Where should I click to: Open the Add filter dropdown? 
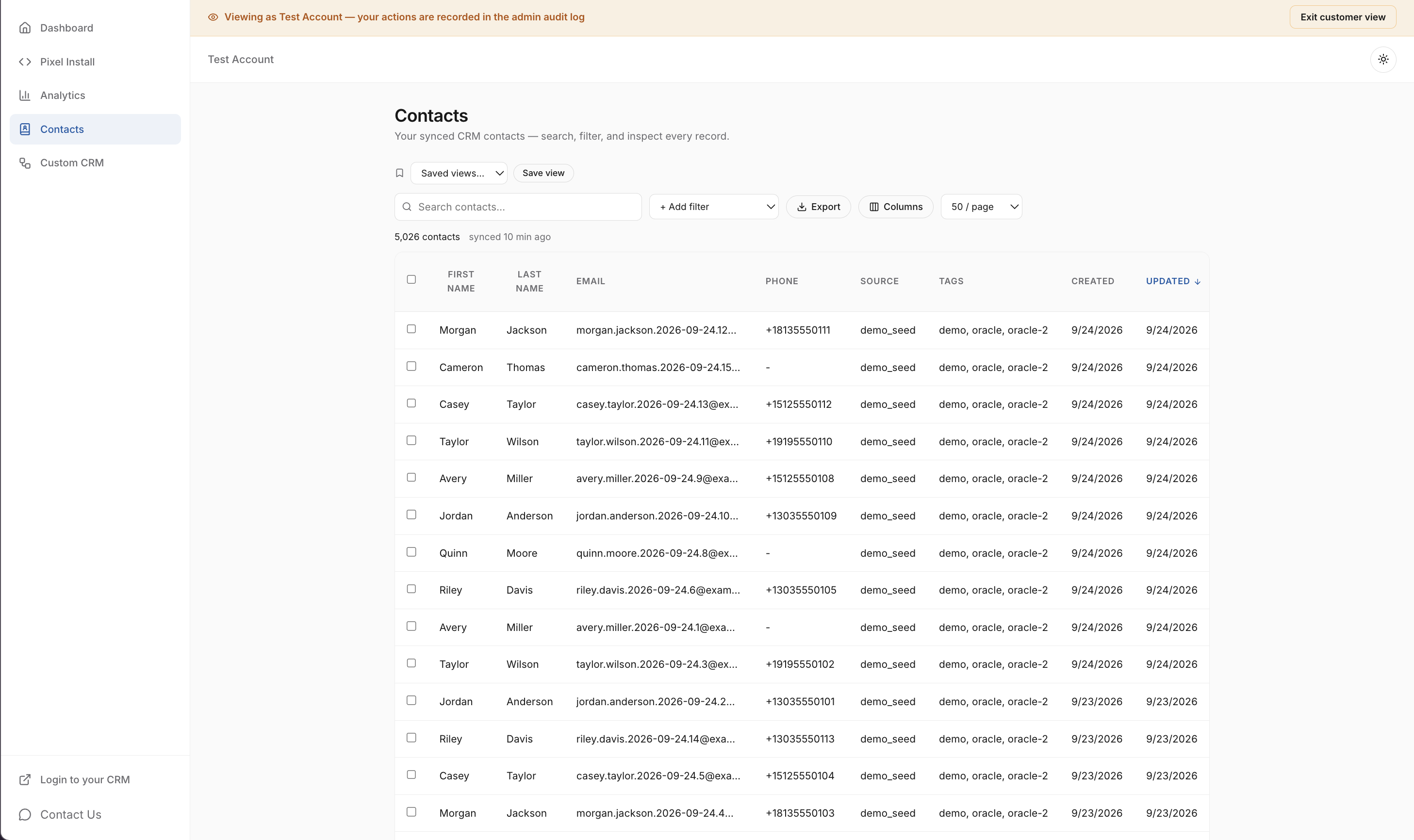tap(713, 207)
